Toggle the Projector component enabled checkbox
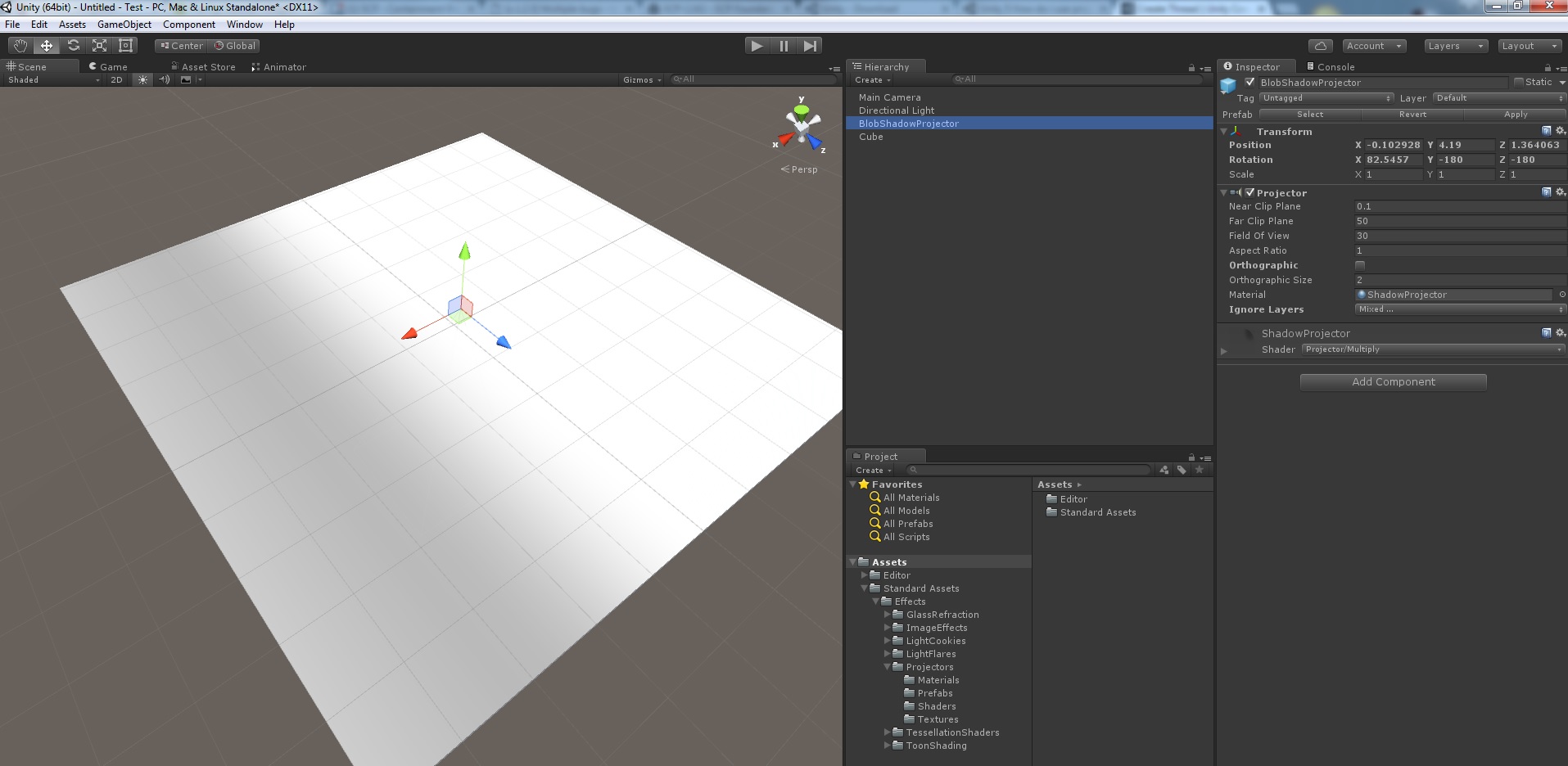 click(x=1250, y=192)
